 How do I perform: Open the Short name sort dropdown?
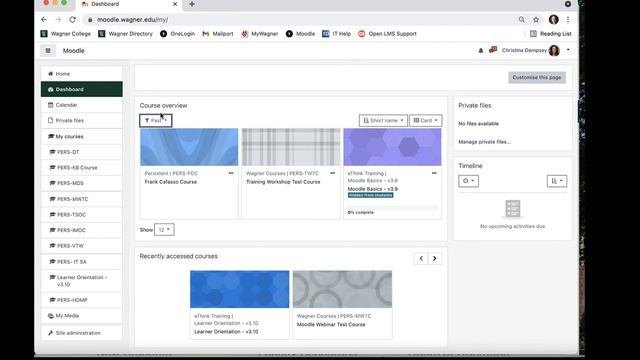[x=383, y=120]
